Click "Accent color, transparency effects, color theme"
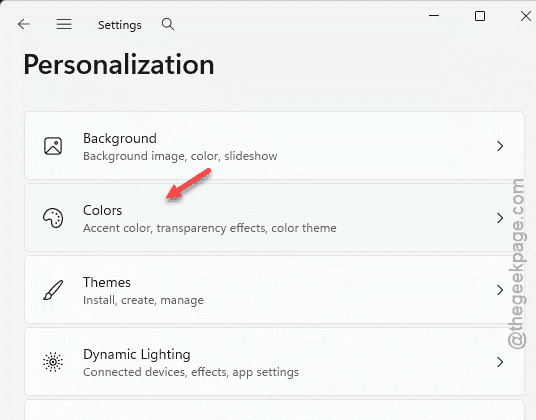The width and height of the screenshot is (536, 420). click(x=210, y=228)
